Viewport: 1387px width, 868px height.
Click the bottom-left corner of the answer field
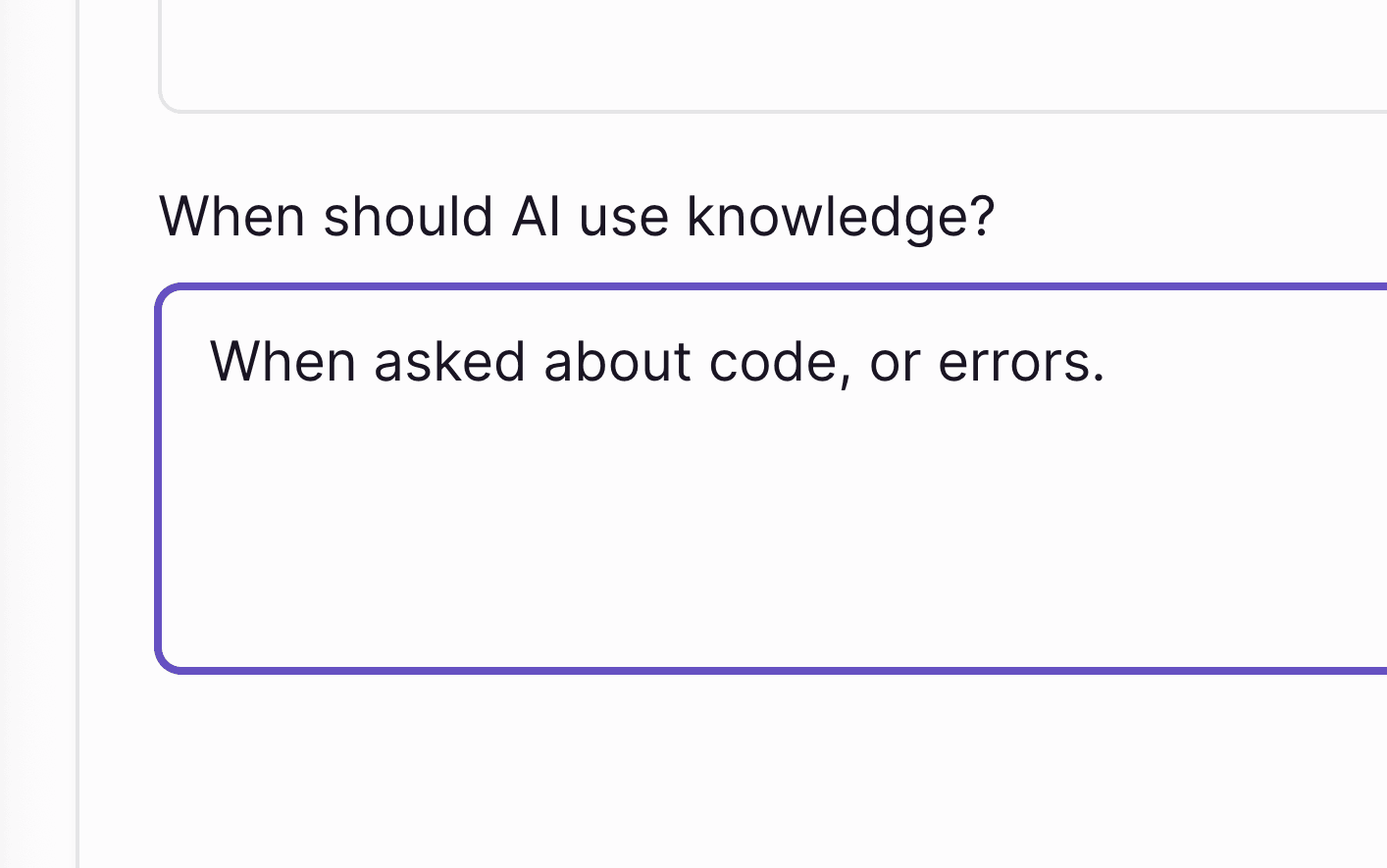167,665
